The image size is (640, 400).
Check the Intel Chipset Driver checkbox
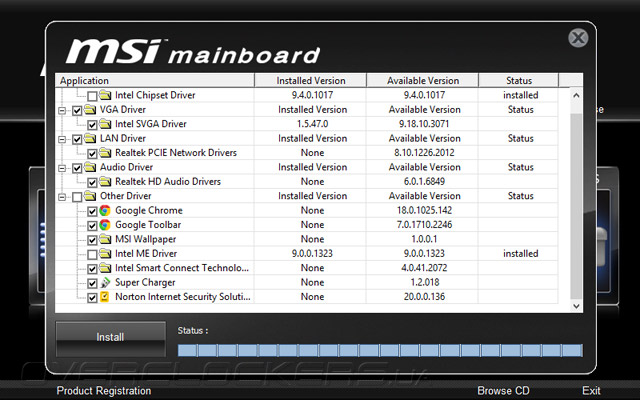pyautogui.click(x=92, y=96)
